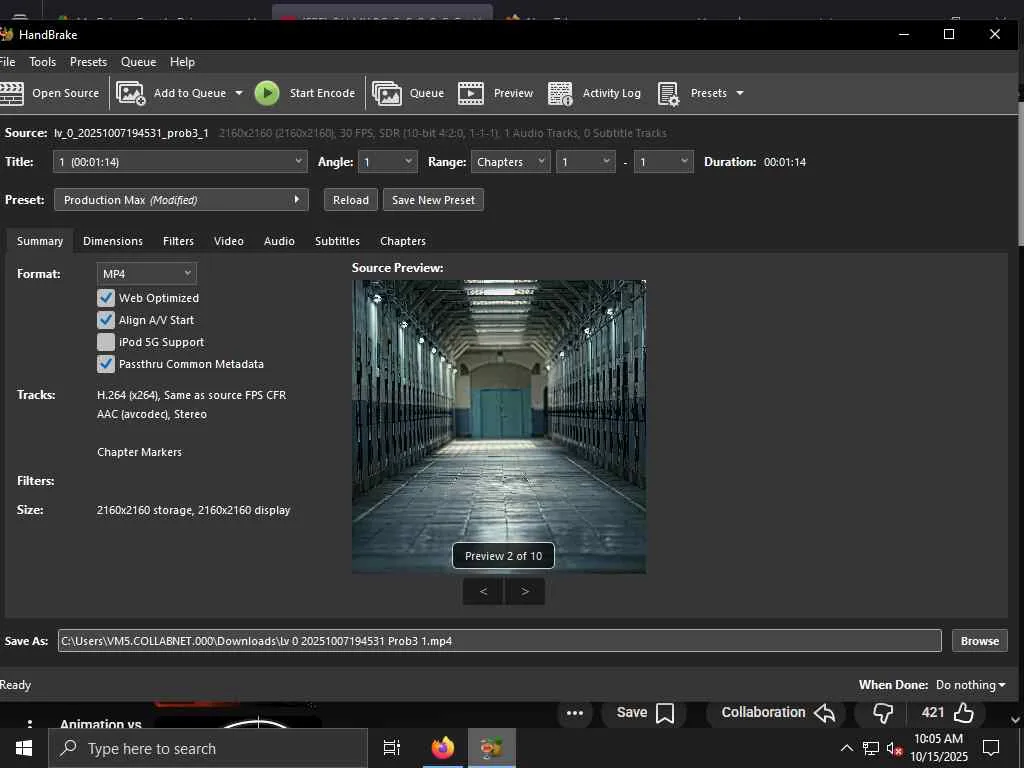The image size is (1024, 768).
Task: Click the Browse button
Action: click(x=979, y=641)
